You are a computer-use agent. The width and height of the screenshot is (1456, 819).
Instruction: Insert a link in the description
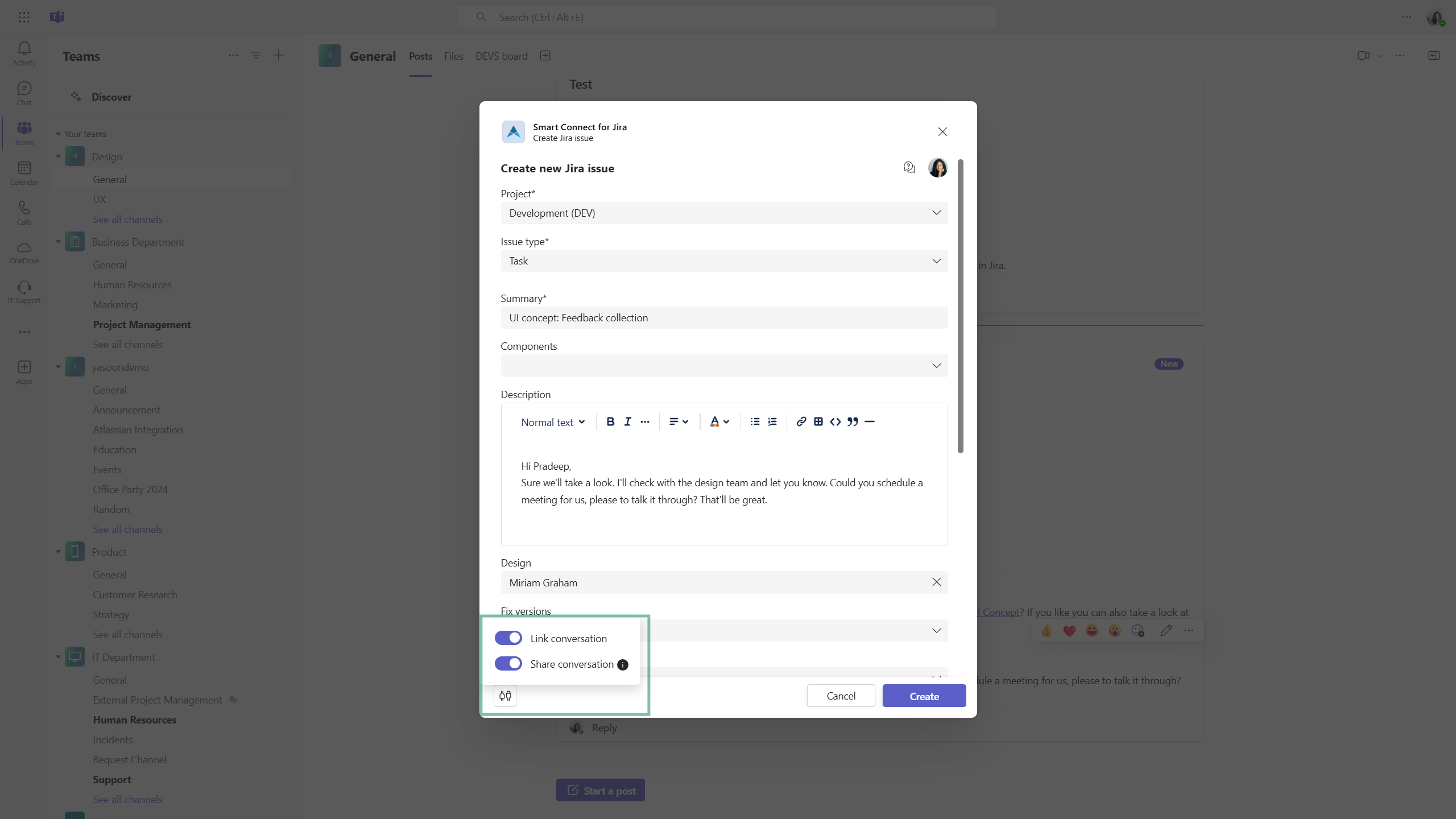801,421
